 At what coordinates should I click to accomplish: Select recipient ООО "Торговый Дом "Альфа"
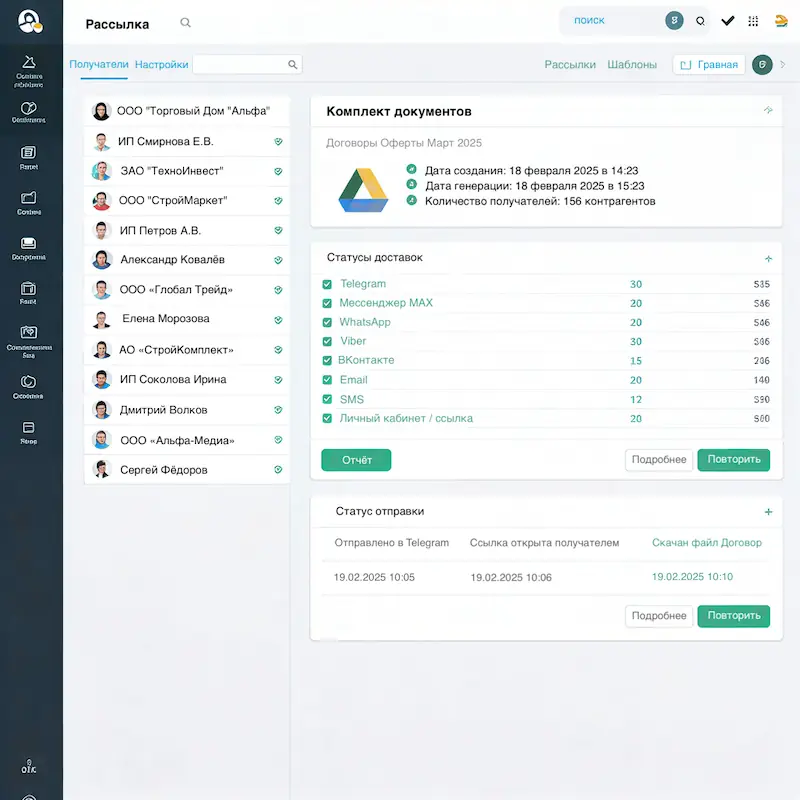tap(187, 111)
